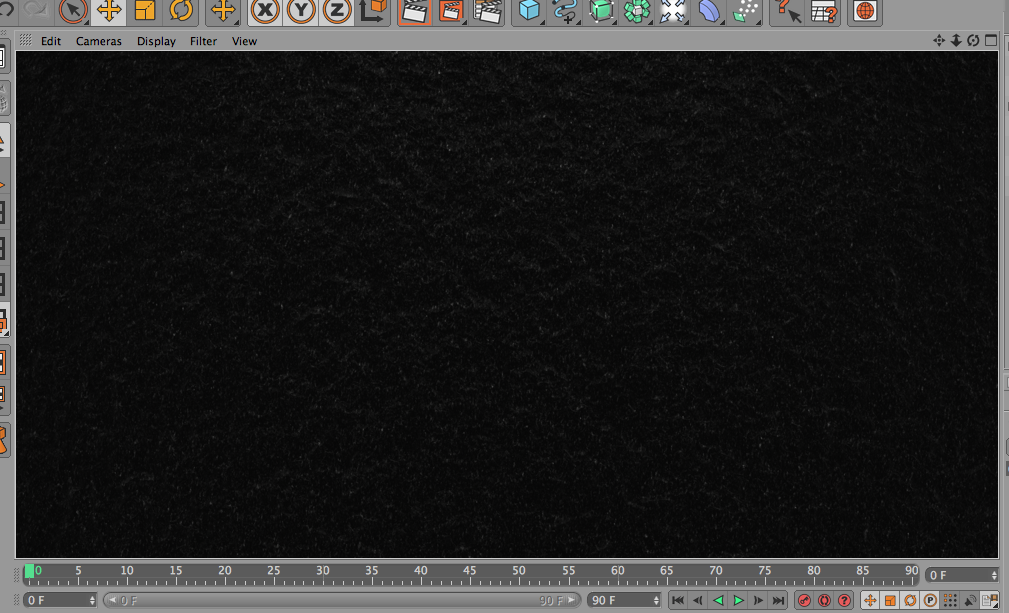Click the timeline document options icon
The image size is (1009, 613).
point(990,600)
